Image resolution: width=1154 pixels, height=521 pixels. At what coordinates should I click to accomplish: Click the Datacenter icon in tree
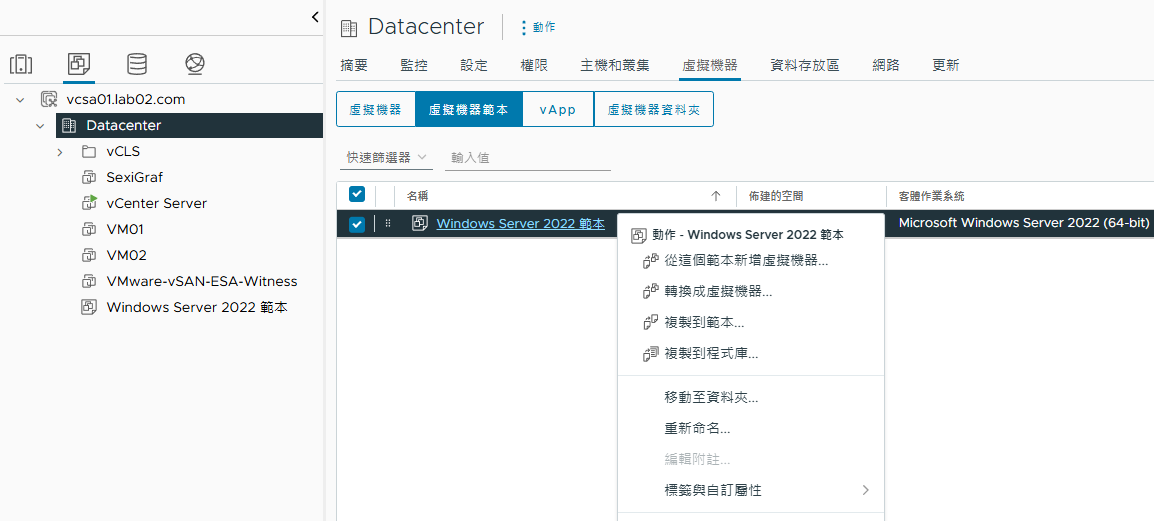(69, 126)
